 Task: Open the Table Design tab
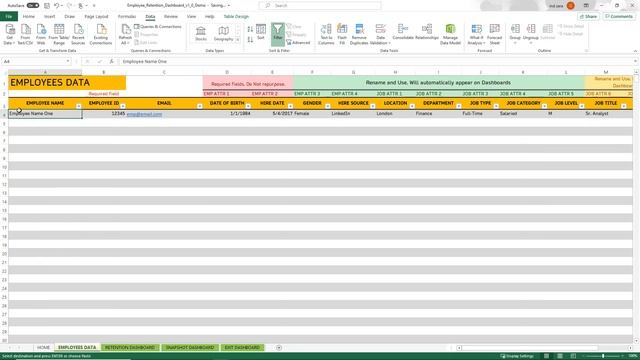pyautogui.click(x=236, y=16)
